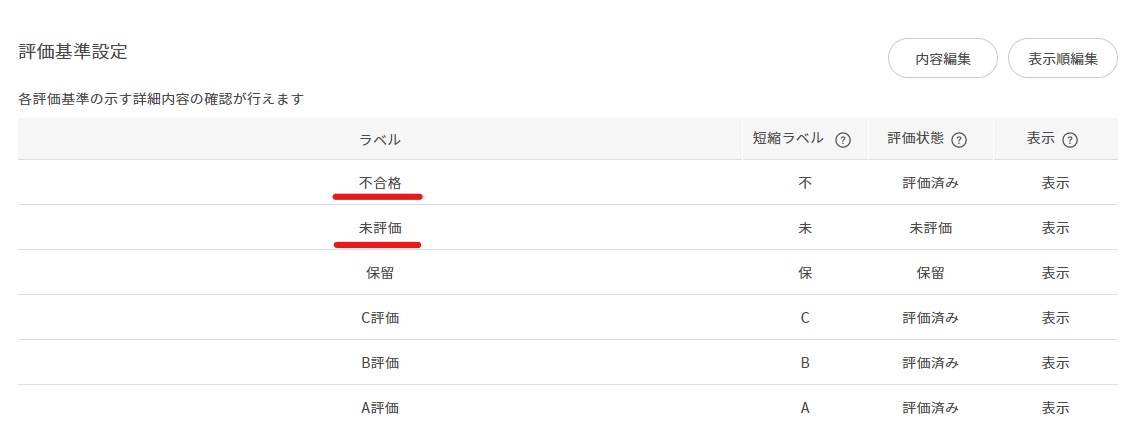1131x427 pixels.
Task: Click the A評価 label
Action: tap(379, 408)
